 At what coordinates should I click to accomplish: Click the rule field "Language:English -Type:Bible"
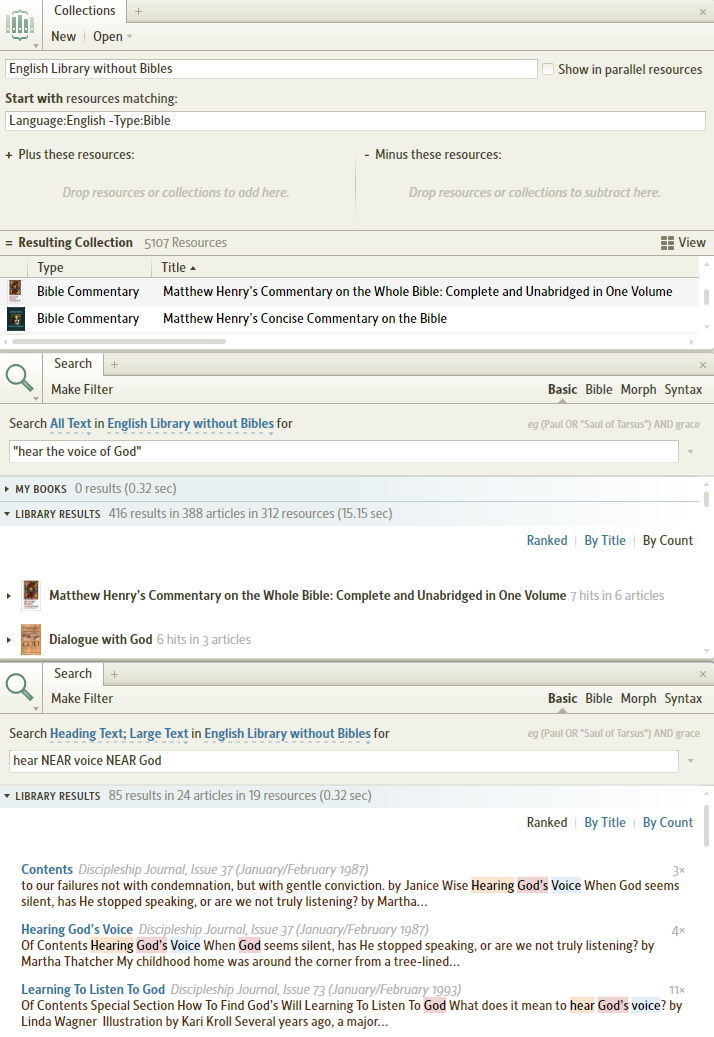click(x=355, y=120)
